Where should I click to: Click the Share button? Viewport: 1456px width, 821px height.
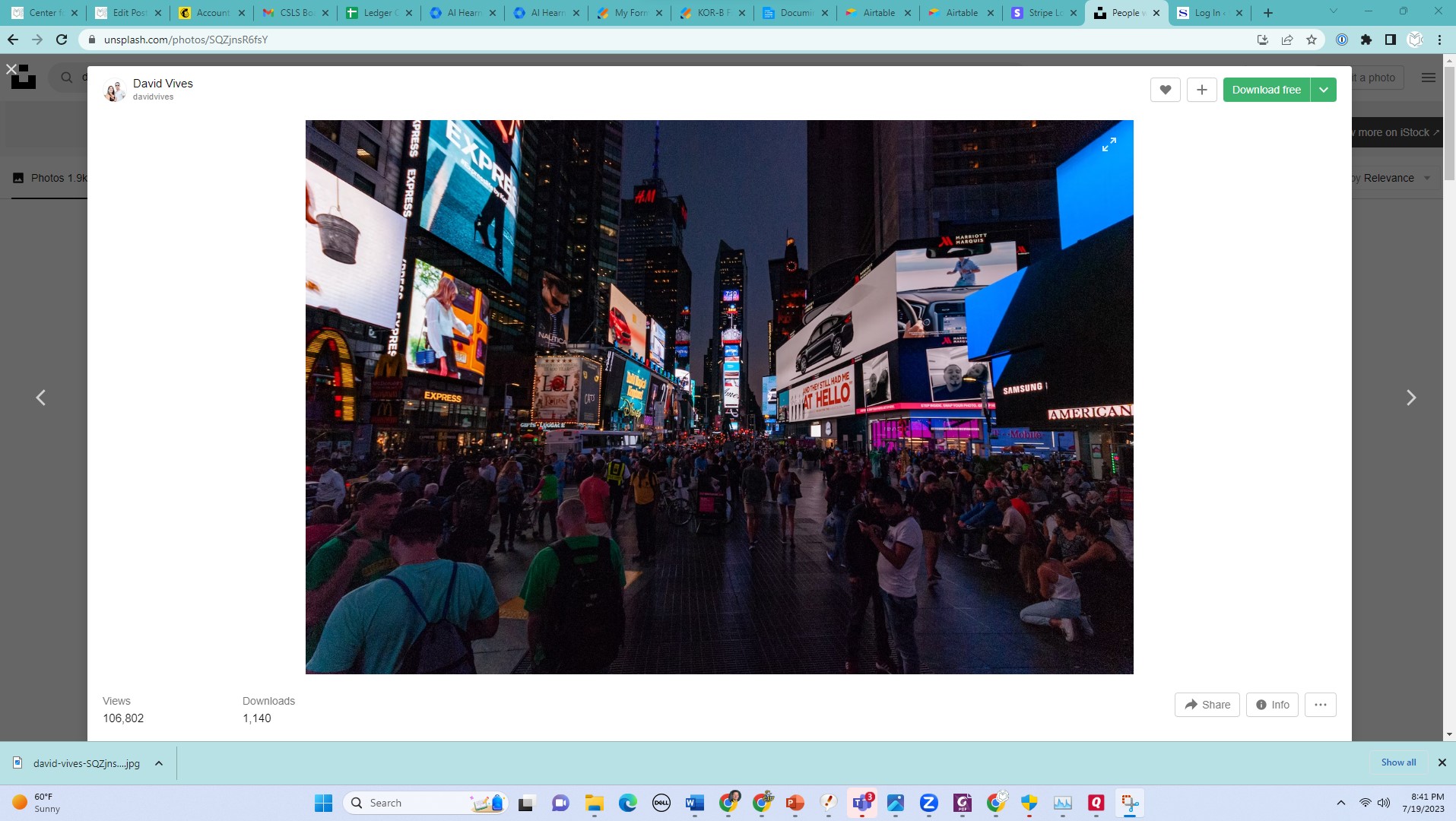1207,705
